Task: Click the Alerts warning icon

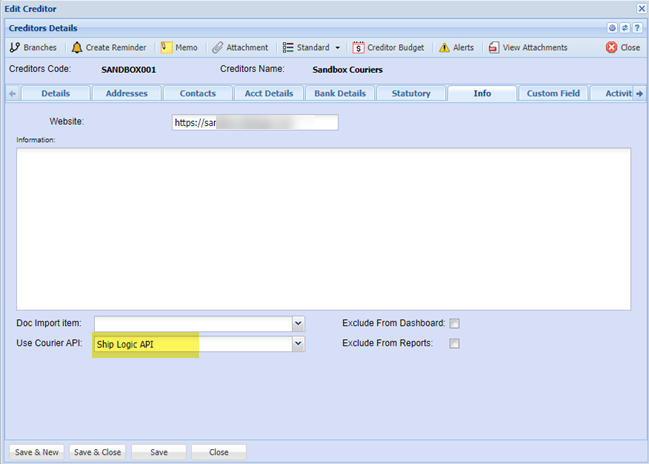Action: 445,47
